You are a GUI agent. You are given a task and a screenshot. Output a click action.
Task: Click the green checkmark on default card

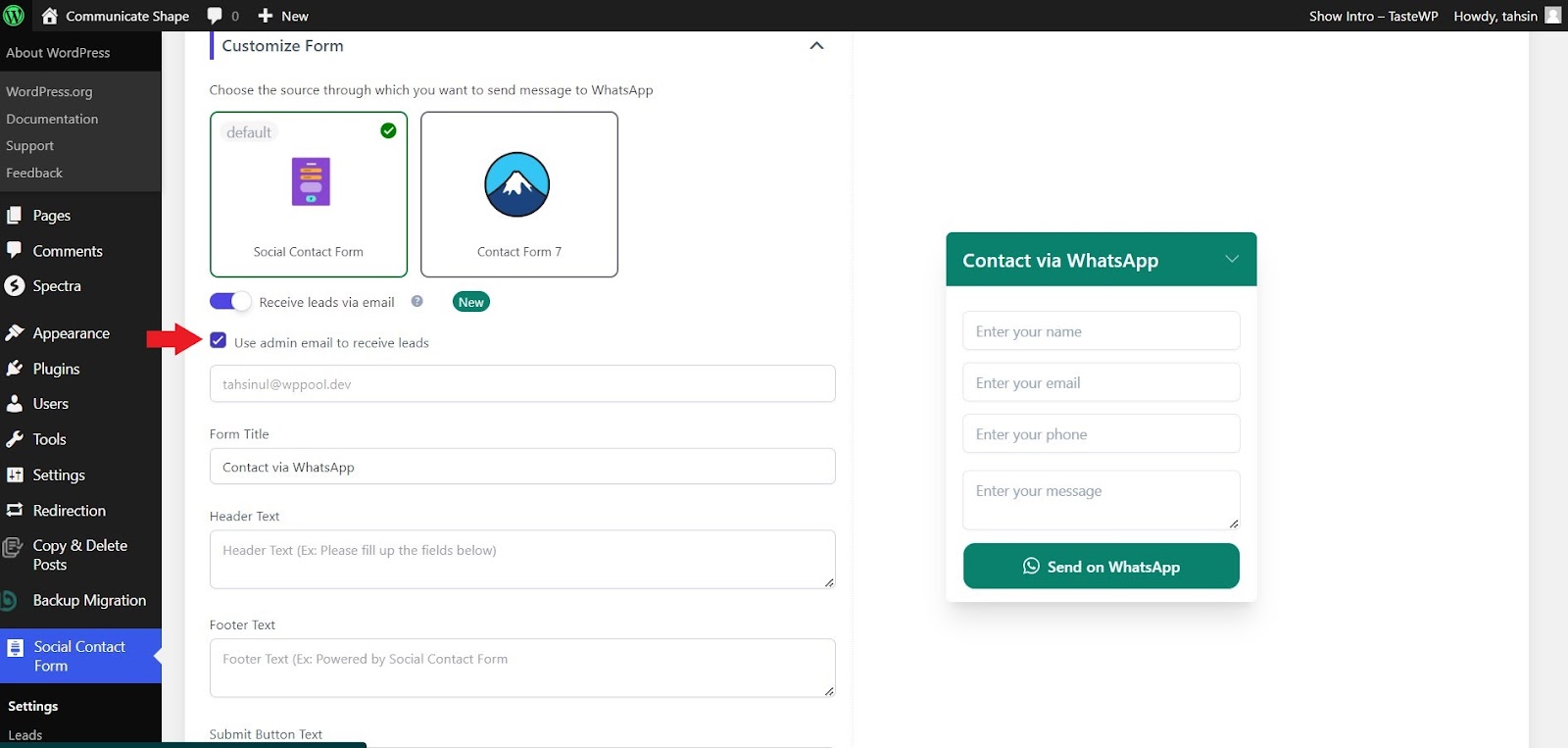click(x=388, y=130)
